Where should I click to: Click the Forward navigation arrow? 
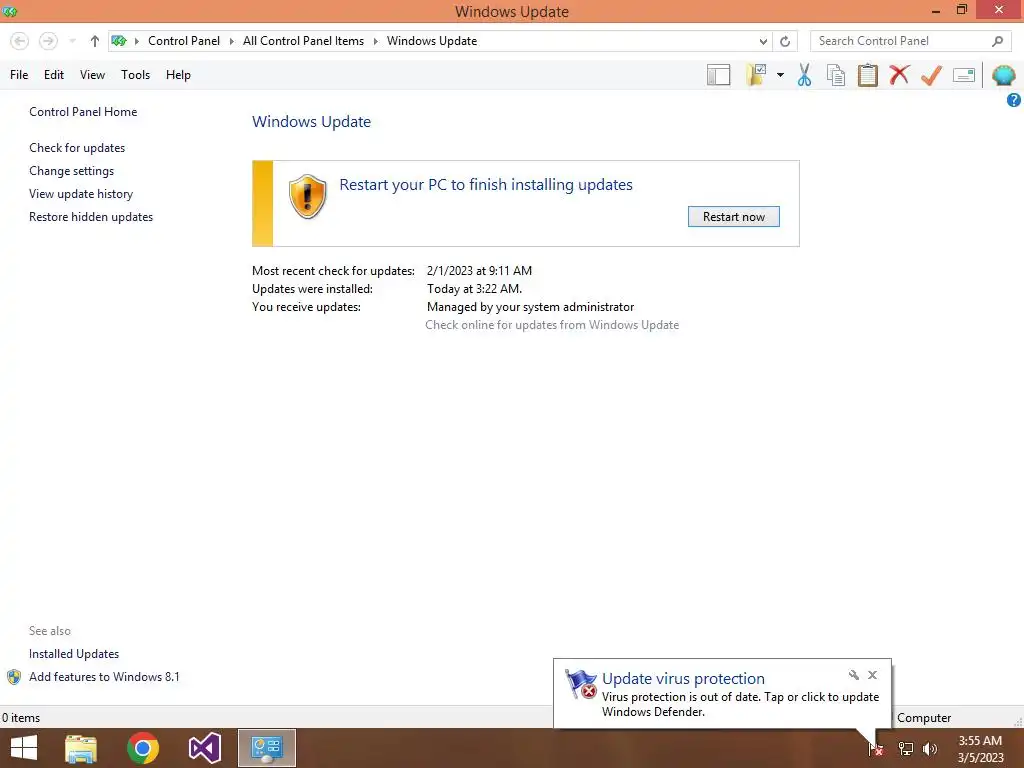click(x=48, y=41)
